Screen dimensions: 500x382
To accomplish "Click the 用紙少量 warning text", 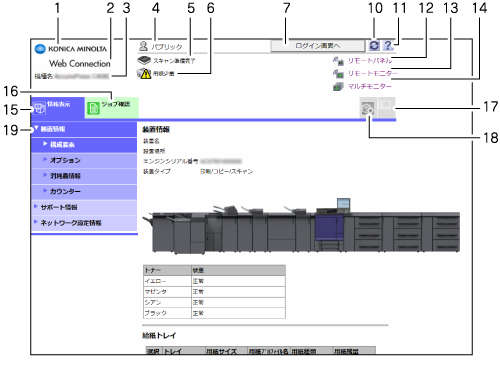I will [x=163, y=74].
